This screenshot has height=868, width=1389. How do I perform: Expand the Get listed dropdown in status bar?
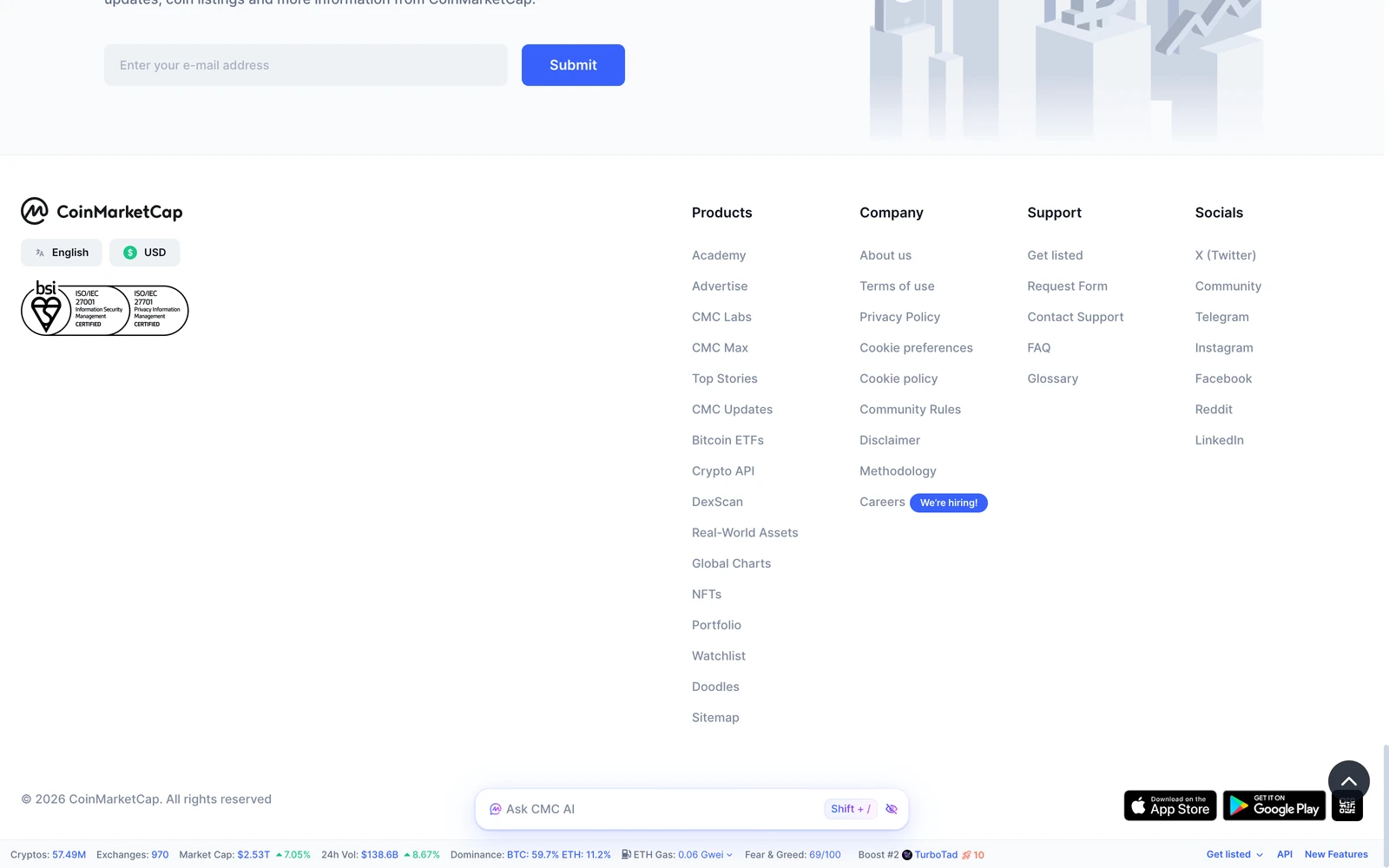coord(1234,855)
